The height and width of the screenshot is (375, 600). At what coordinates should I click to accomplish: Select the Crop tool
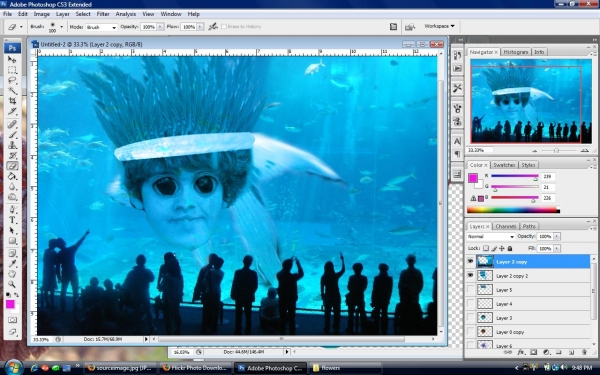[12, 101]
